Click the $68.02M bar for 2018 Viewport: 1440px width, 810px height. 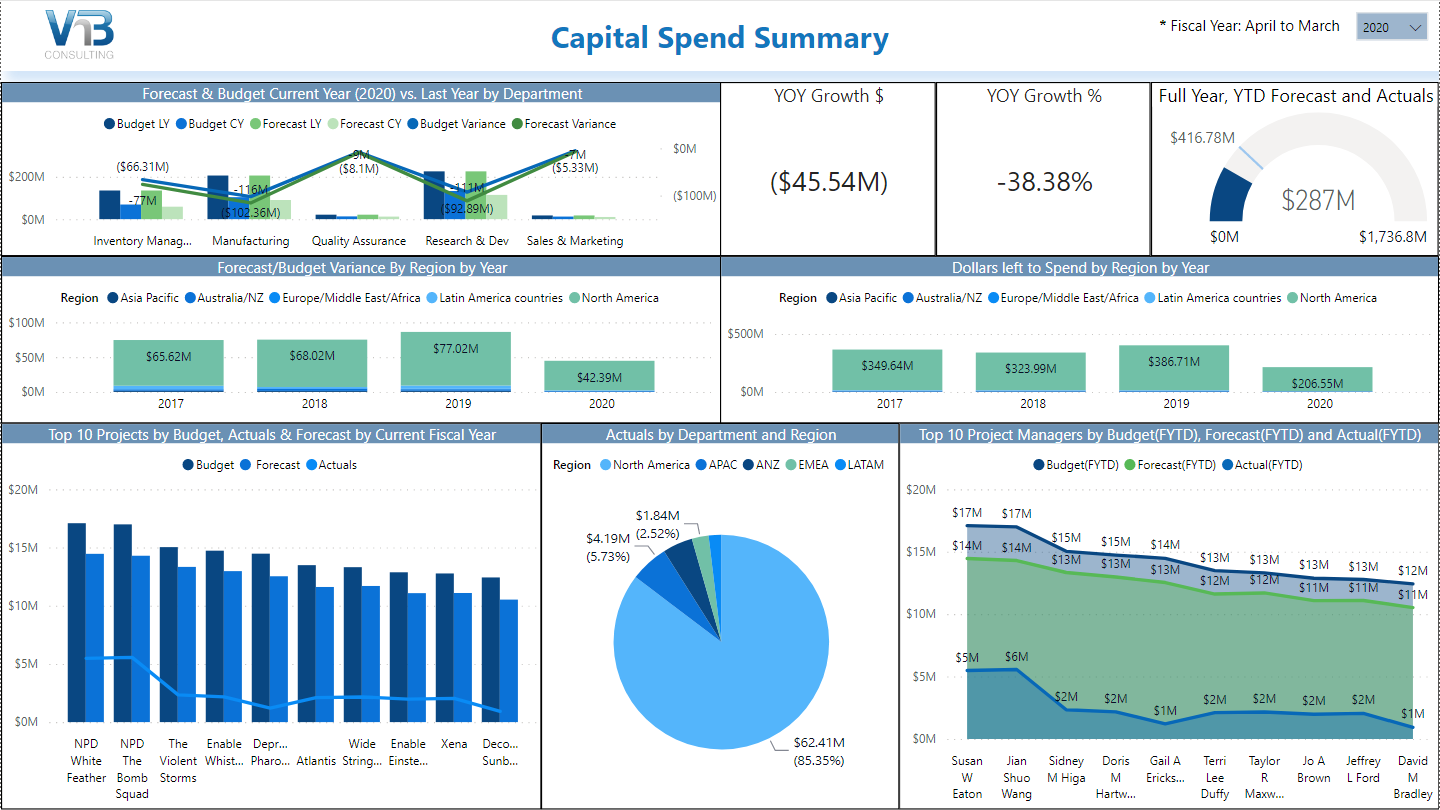point(312,363)
